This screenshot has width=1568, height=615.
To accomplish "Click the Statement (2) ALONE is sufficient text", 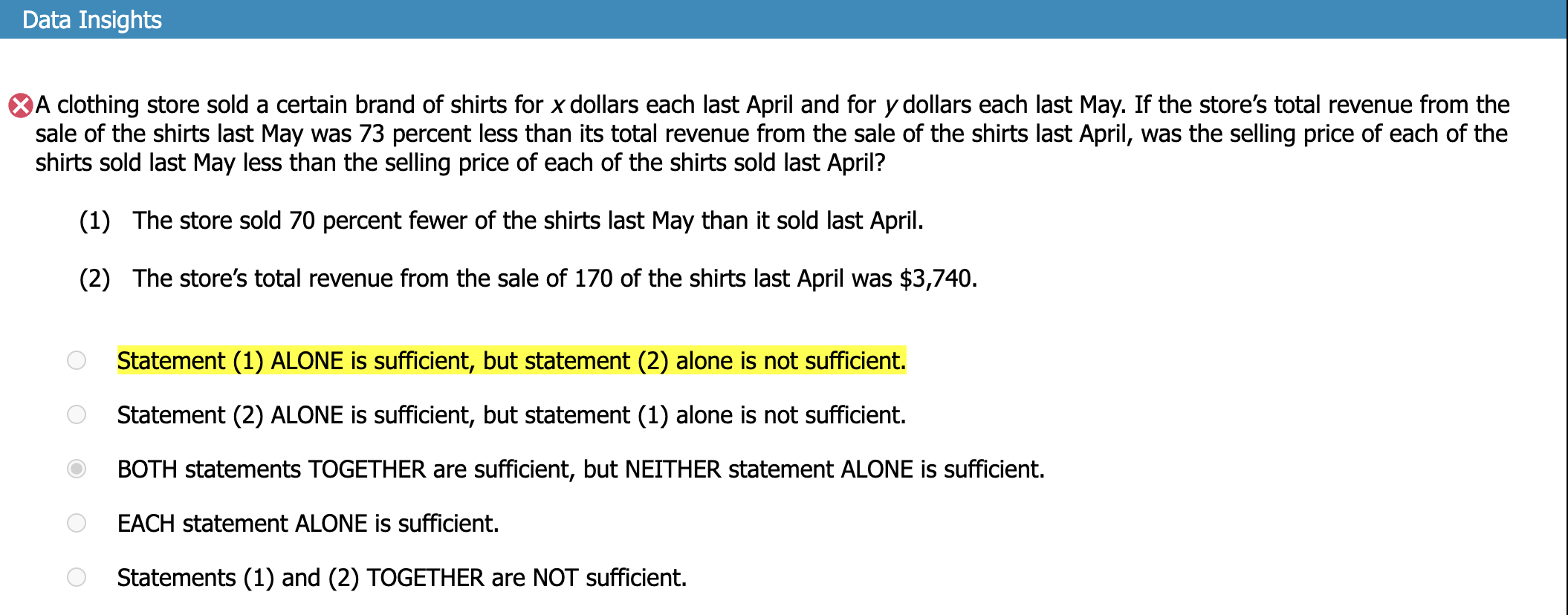I will 511,415.
